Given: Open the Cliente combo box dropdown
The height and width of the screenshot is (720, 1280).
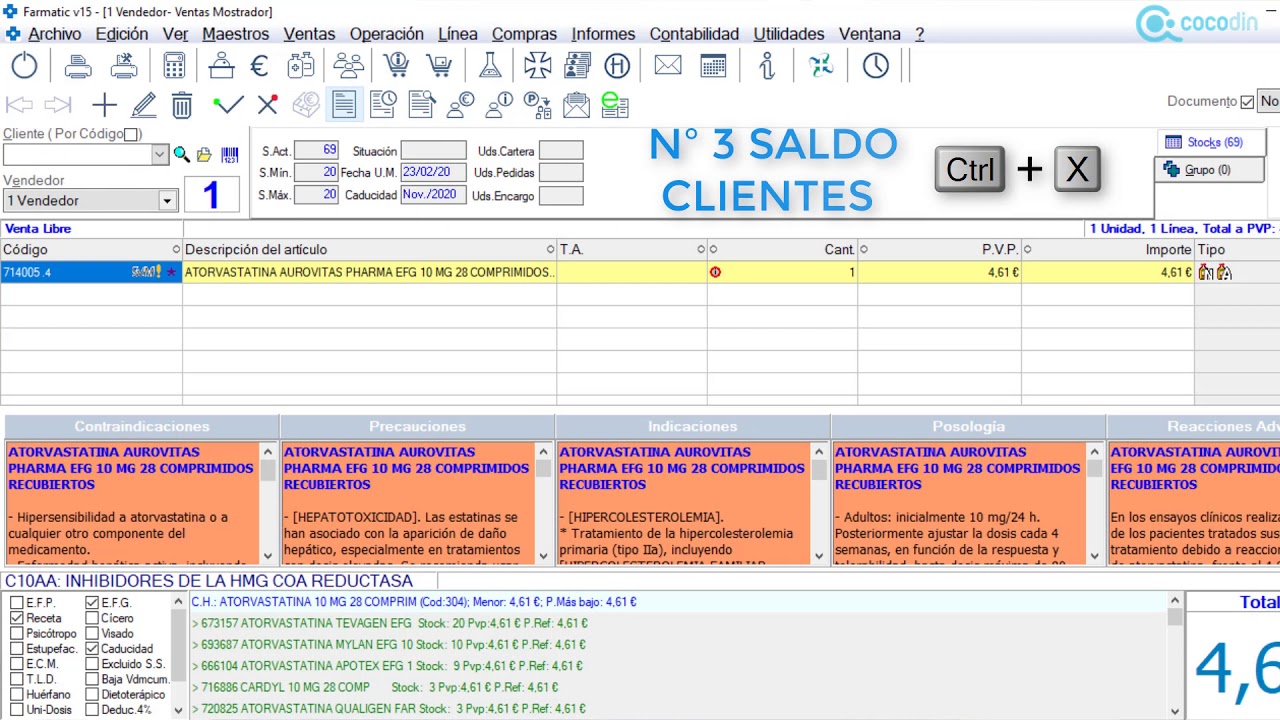Looking at the screenshot, I should coord(159,155).
